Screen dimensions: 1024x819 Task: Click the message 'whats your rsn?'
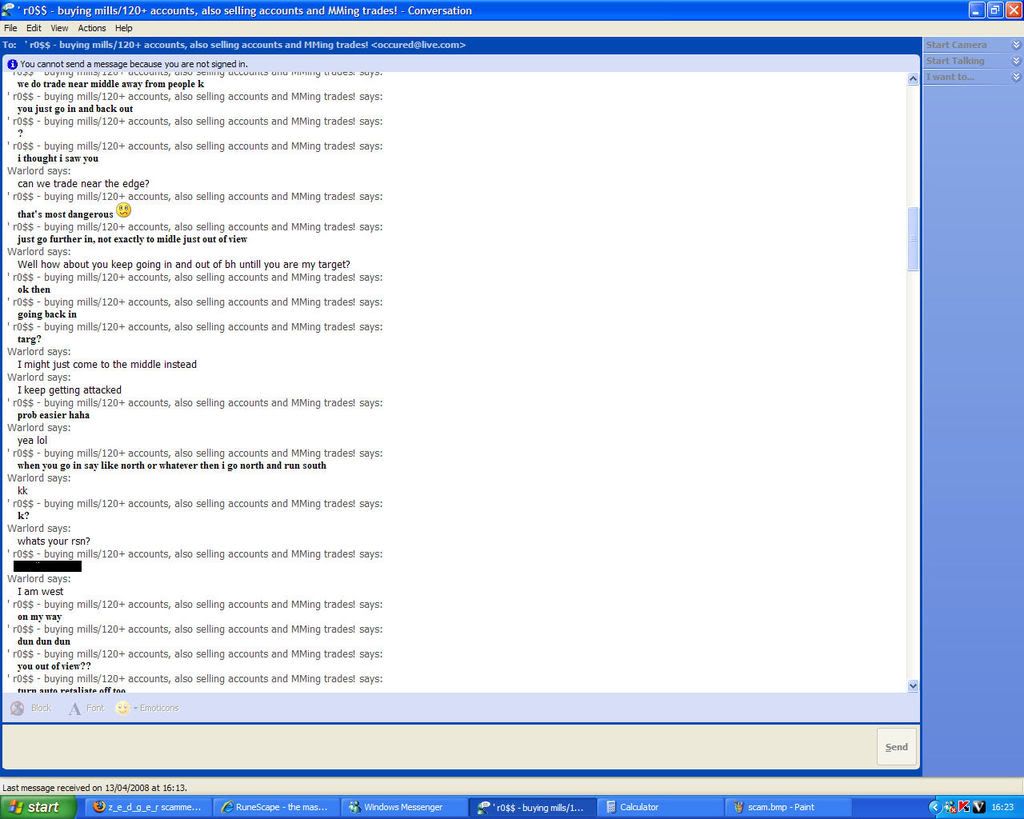coord(54,541)
